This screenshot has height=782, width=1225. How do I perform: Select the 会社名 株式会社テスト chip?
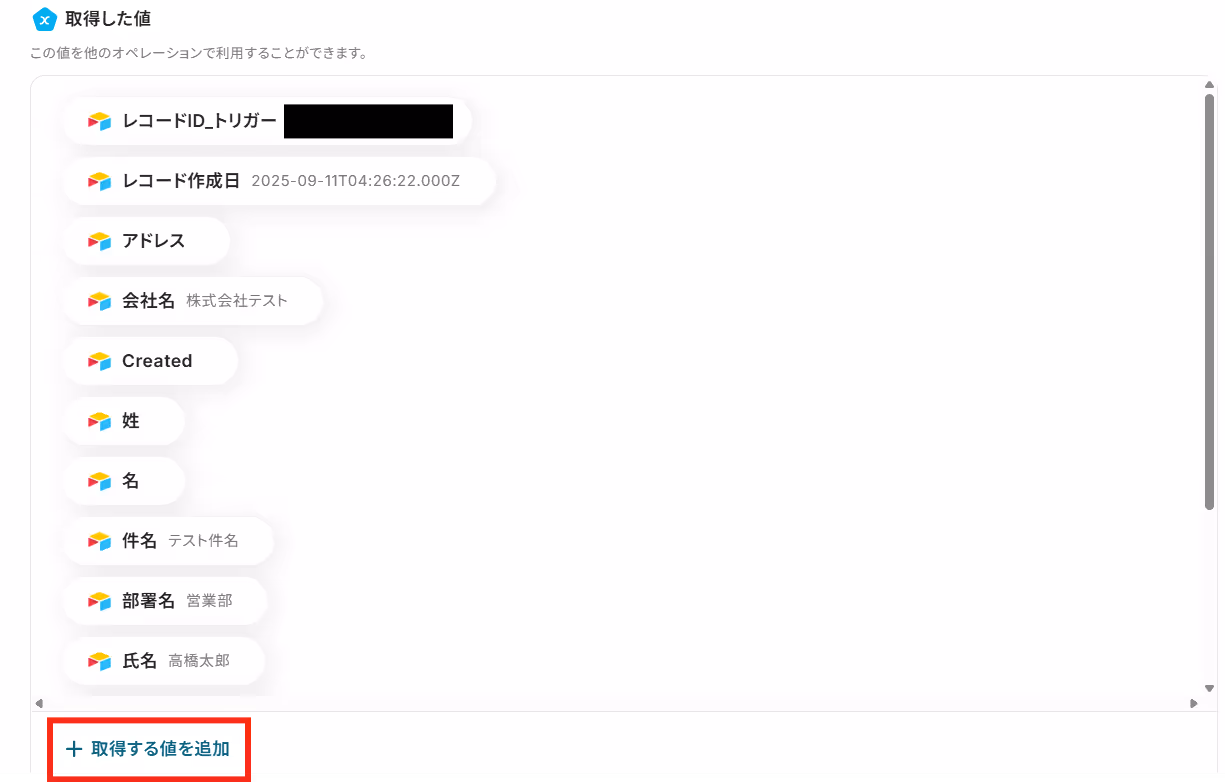click(x=193, y=301)
